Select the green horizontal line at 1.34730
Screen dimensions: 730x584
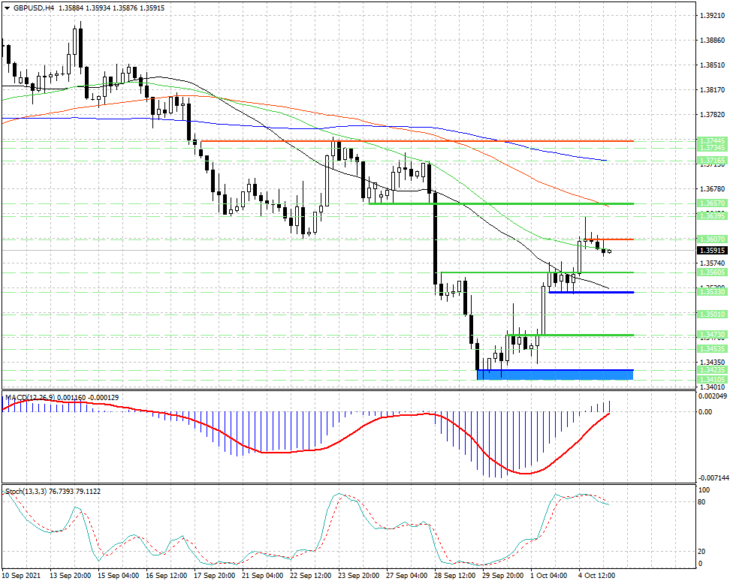(570, 335)
